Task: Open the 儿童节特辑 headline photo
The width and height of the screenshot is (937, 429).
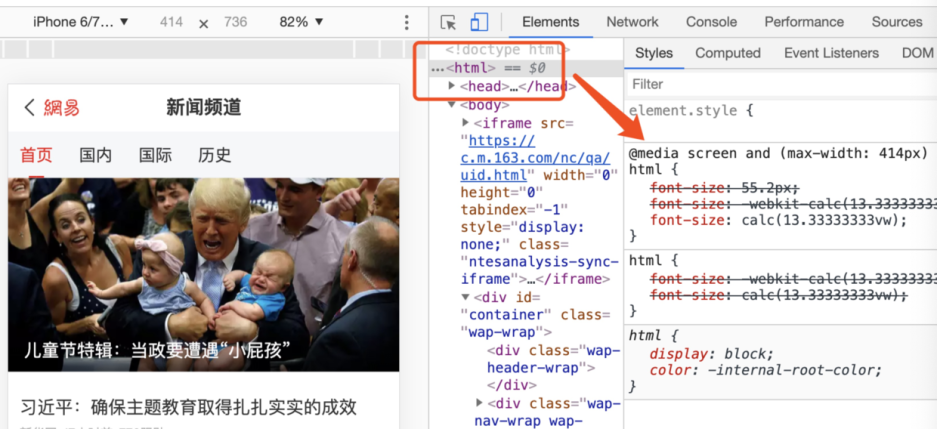Action: coord(203,274)
